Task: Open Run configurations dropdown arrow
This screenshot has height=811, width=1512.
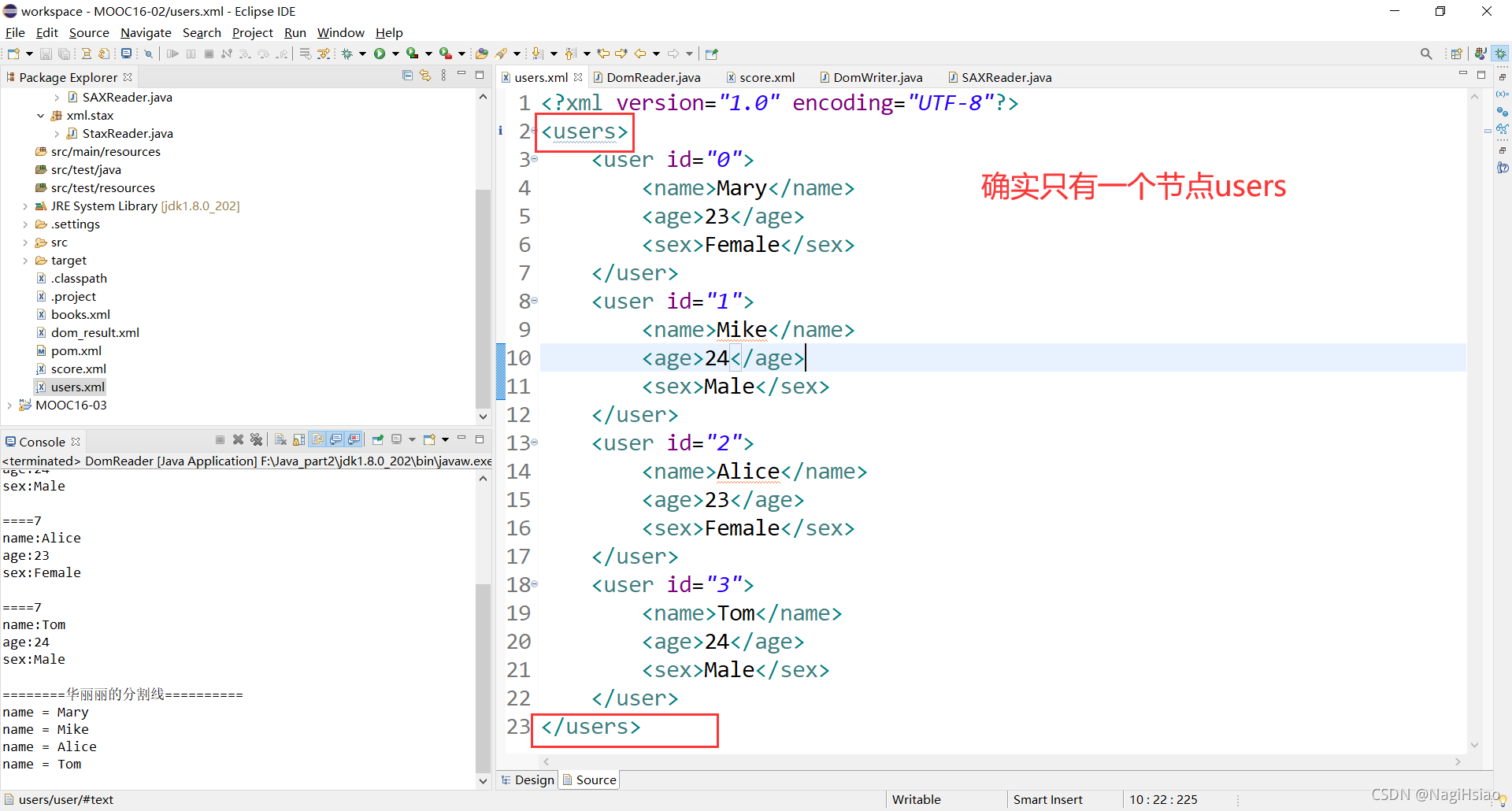Action: coord(395,54)
